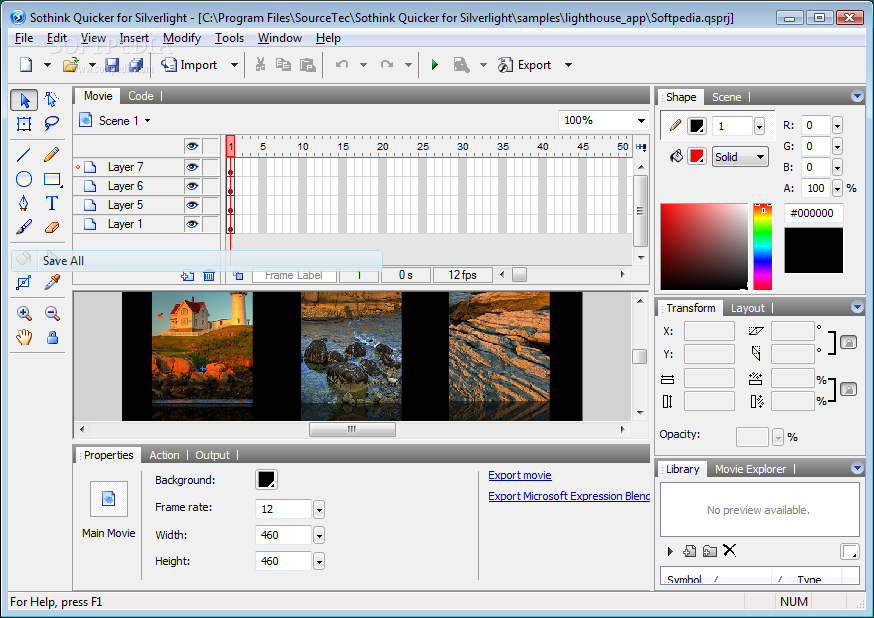This screenshot has height=618, width=874.
Task: Select the Pencil tool
Action: 52,154
